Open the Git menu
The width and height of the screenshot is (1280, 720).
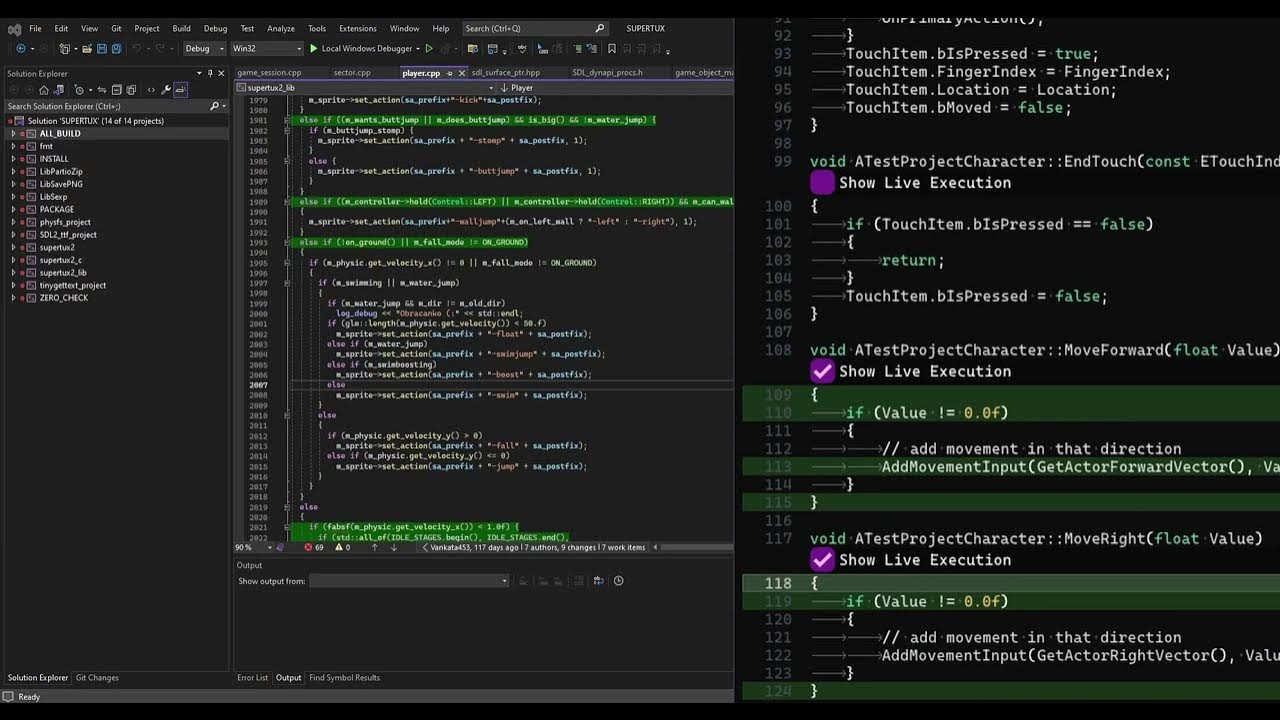tap(116, 29)
